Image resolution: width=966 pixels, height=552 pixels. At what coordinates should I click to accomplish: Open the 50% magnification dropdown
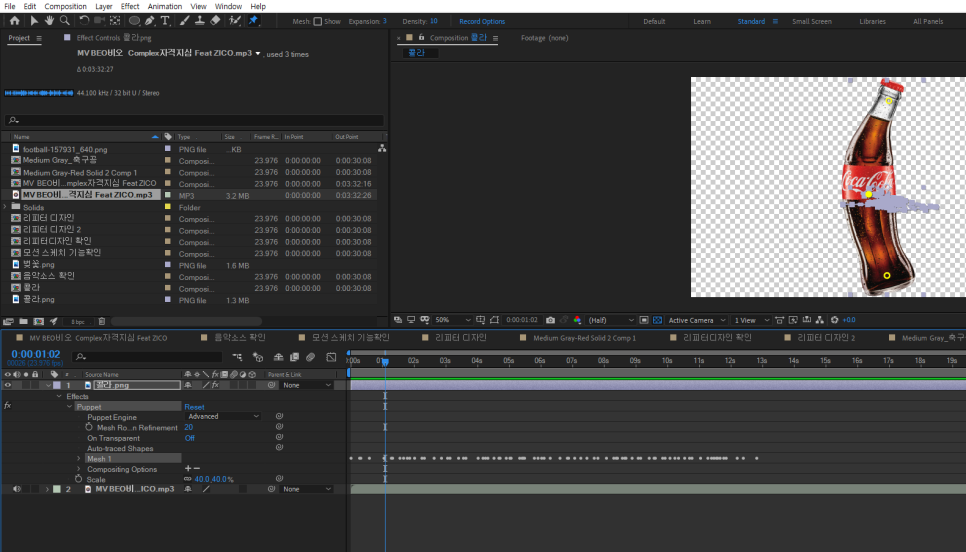[x=452, y=320]
